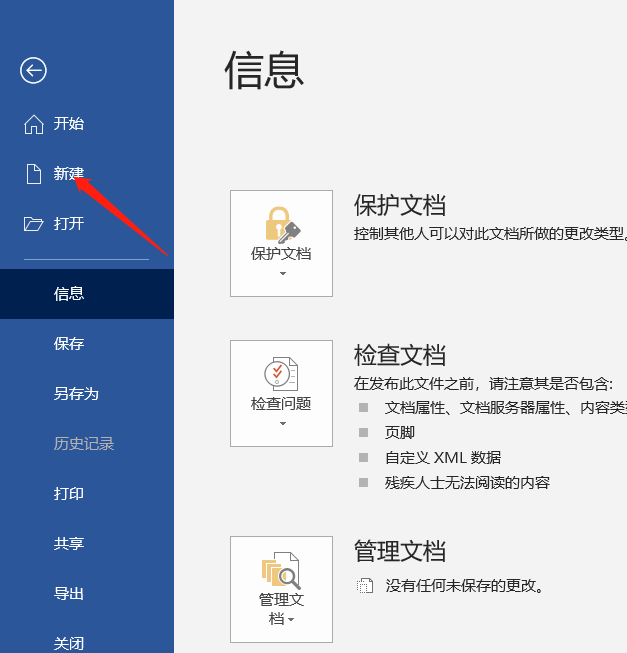
Task: Click the greyed-out 历史记录 entry
Action: pos(84,444)
